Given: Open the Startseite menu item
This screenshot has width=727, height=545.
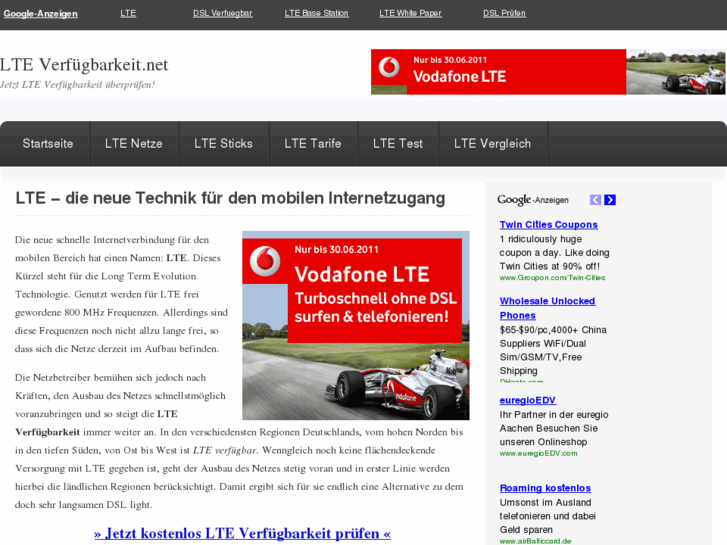Looking at the screenshot, I should [x=48, y=144].
